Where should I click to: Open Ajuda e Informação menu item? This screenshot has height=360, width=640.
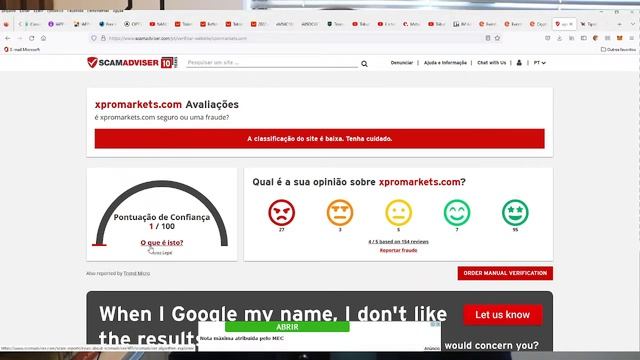pyautogui.click(x=445, y=62)
